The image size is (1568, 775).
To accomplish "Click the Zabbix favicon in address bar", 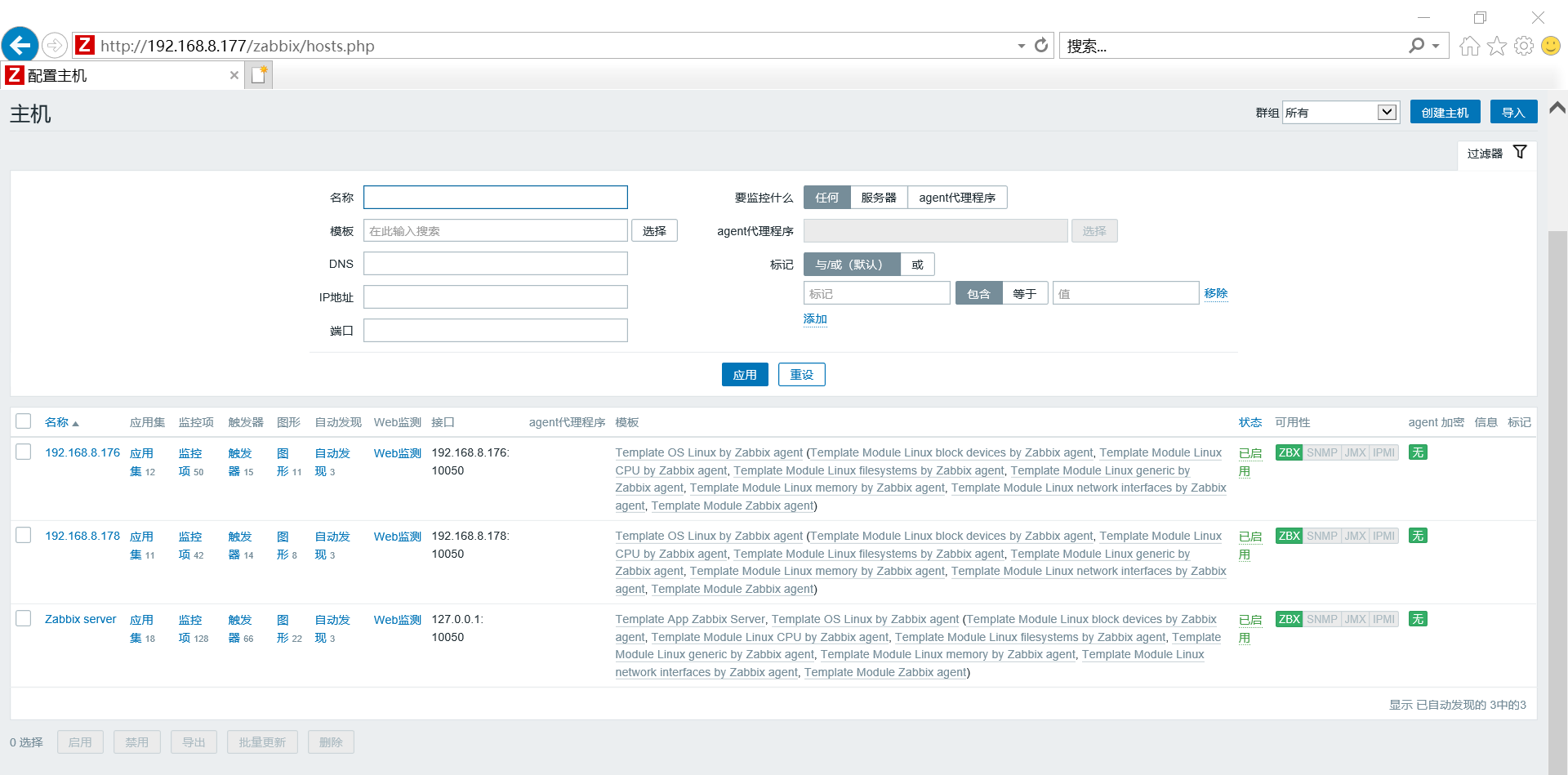I will tap(85, 46).
